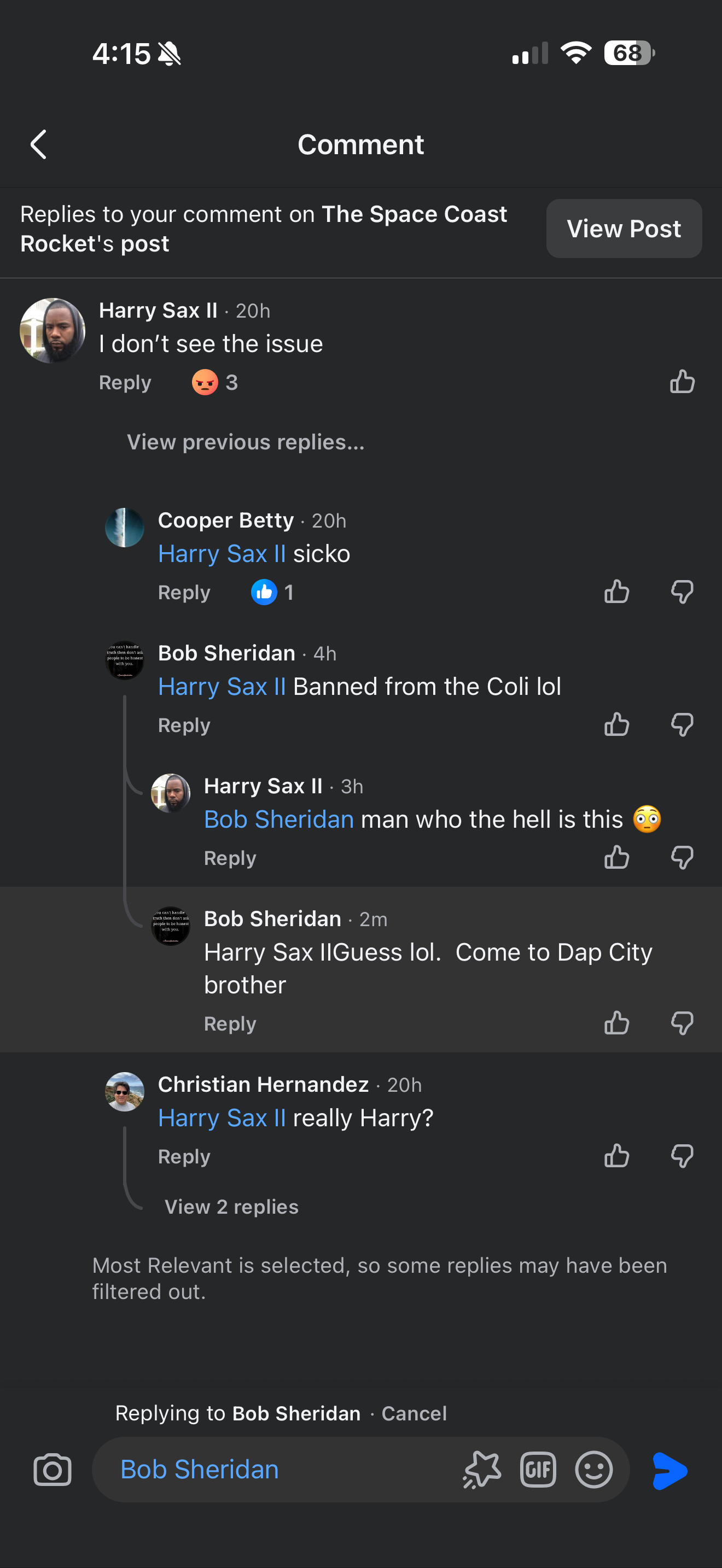Dislike Christian Hernandez's reply
This screenshot has width=722, height=1568.
coord(682,1156)
